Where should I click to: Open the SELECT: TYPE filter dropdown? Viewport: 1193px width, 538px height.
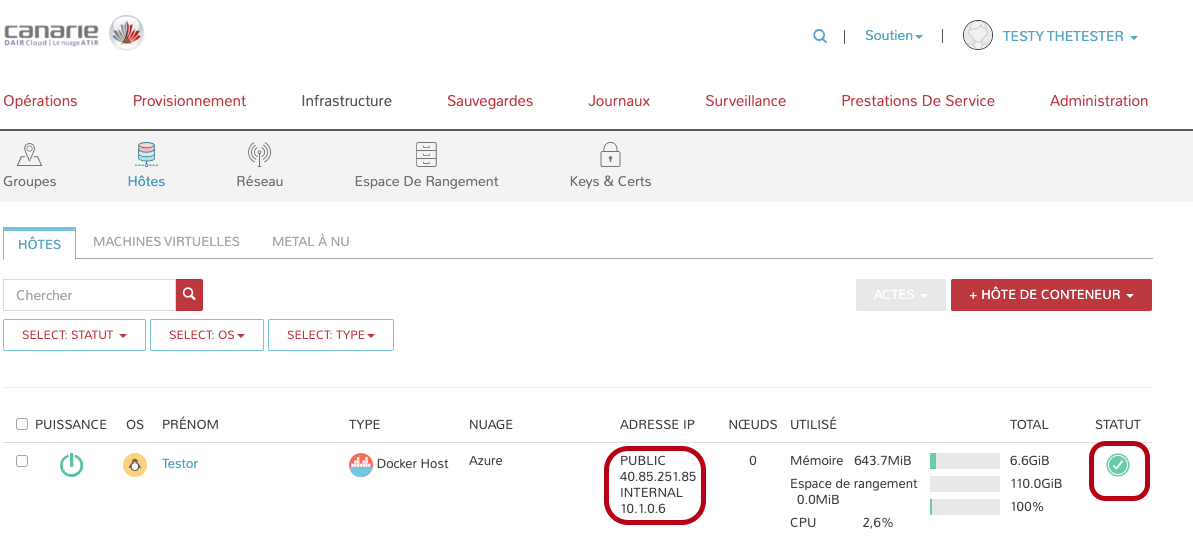tap(330, 335)
